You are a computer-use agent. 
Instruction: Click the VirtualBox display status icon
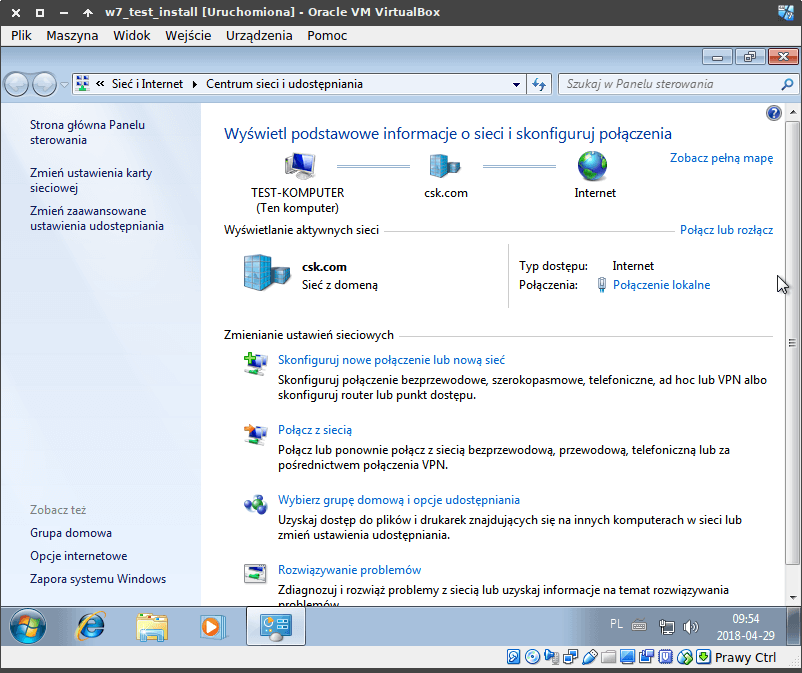[x=627, y=657]
